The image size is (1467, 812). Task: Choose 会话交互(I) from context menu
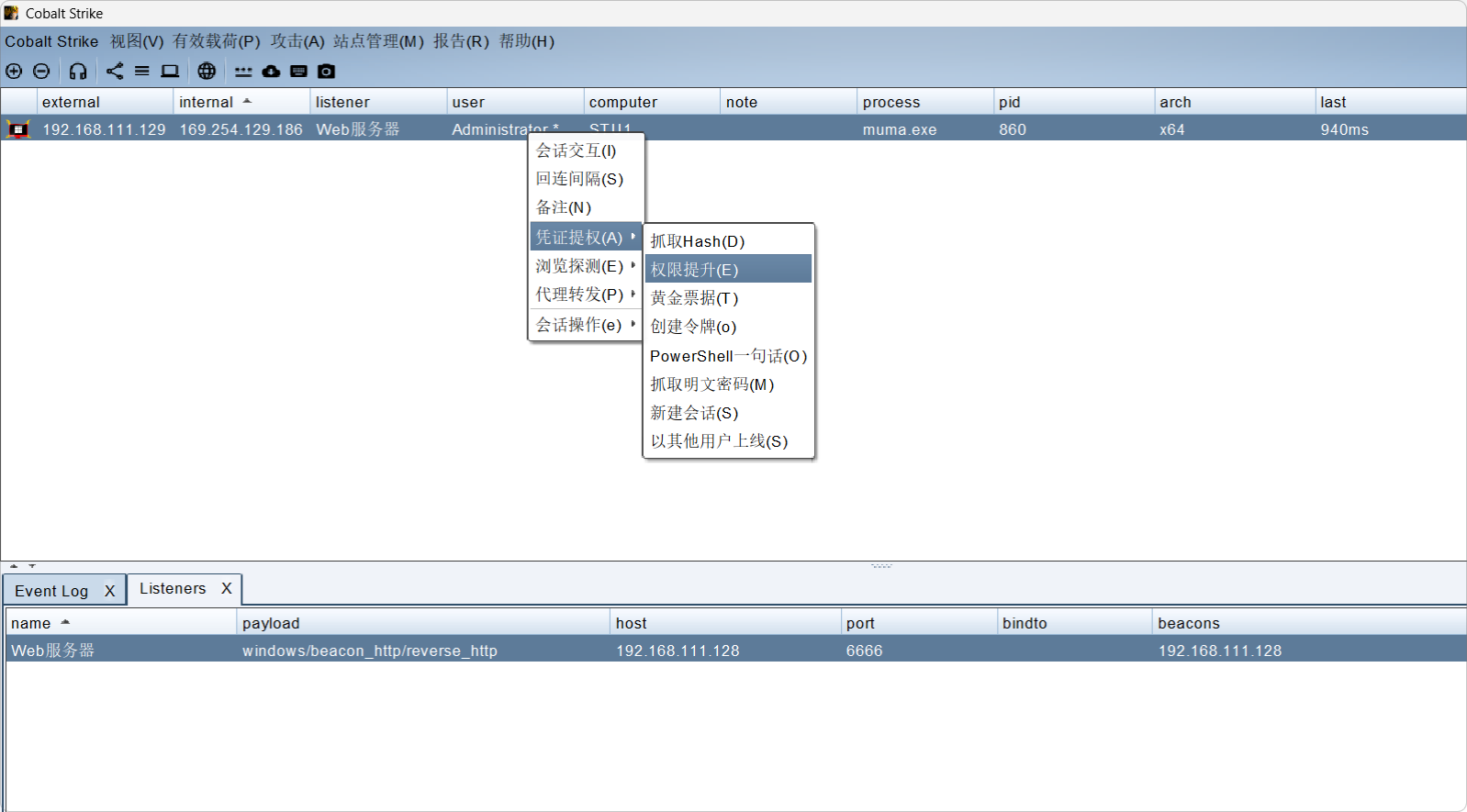click(586, 150)
